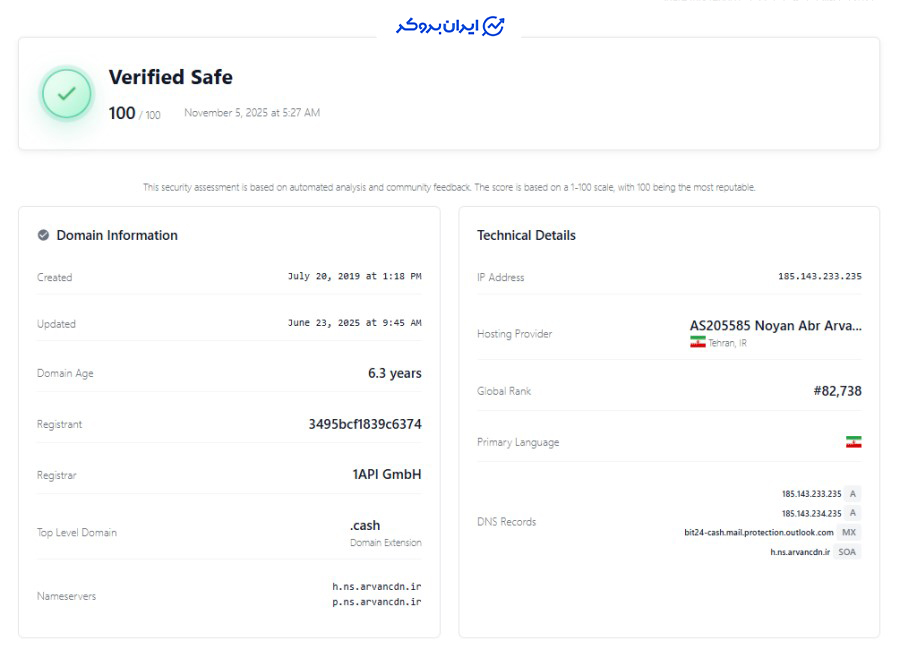This screenshot has height=658, width=900.
Task: Click the Primary Language flag icon
Action: point(853,442)
